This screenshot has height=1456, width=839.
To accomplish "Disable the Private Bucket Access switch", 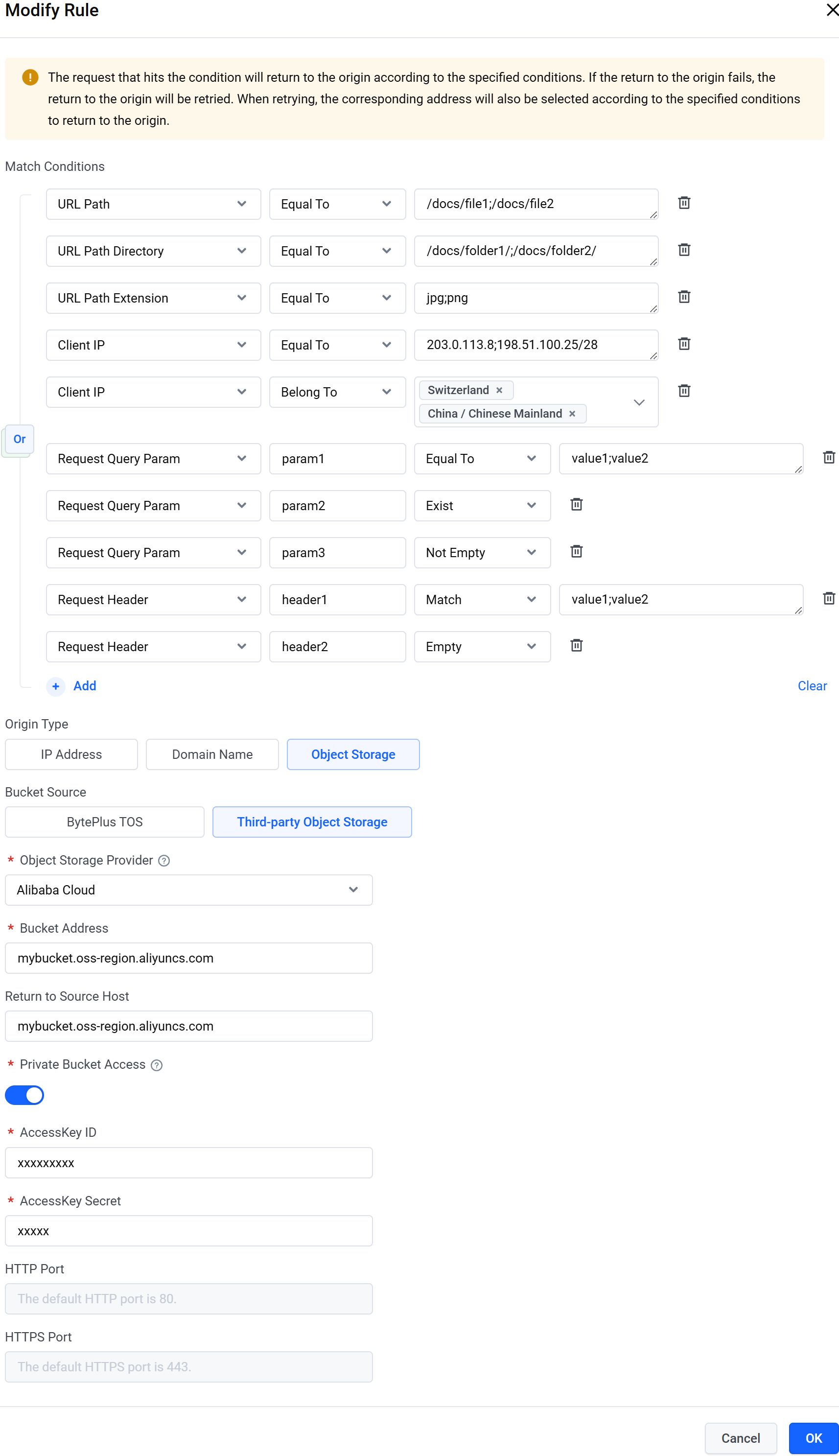I will coord(25,1095).
